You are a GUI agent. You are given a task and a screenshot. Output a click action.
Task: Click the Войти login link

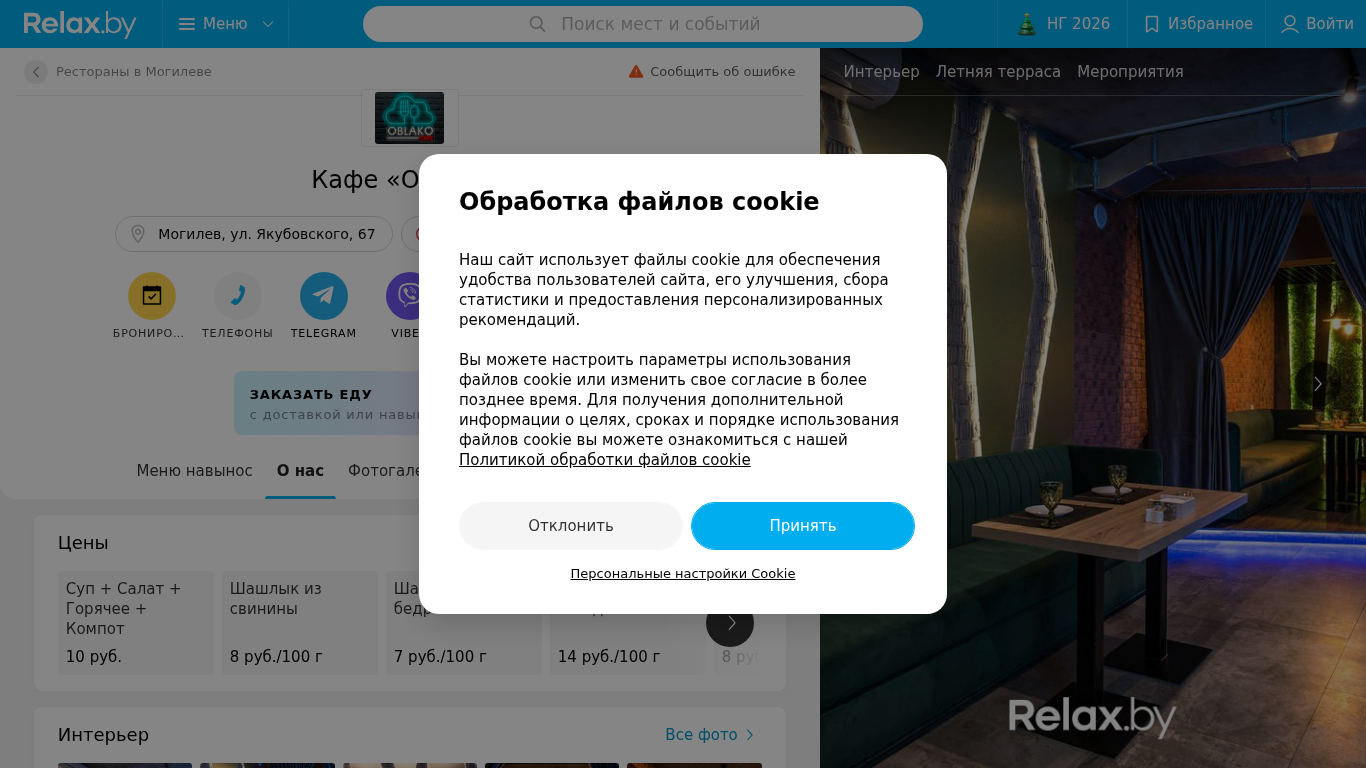(x=1317, y=24)
